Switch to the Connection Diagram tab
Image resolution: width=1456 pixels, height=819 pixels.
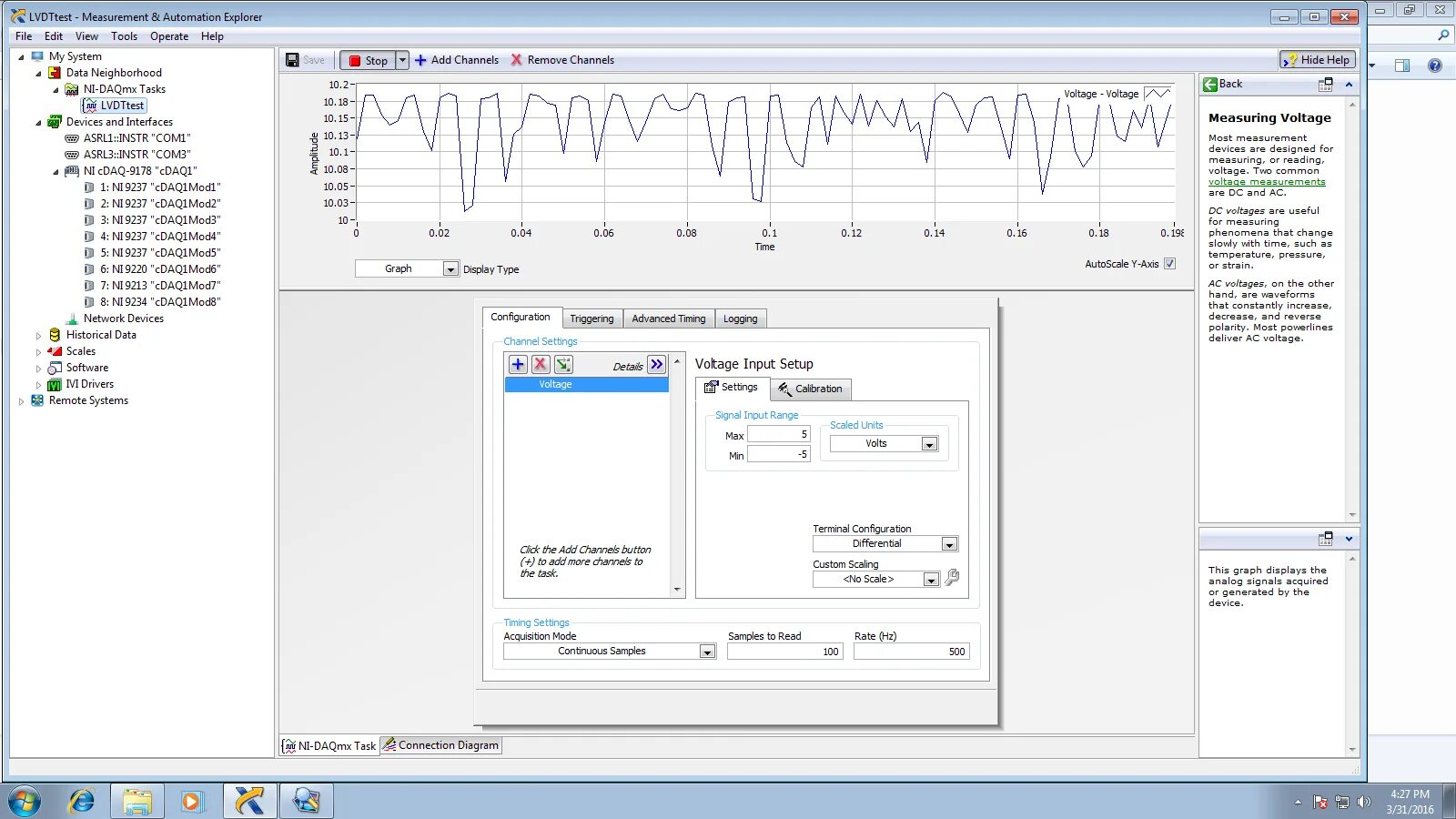[440, 745]
